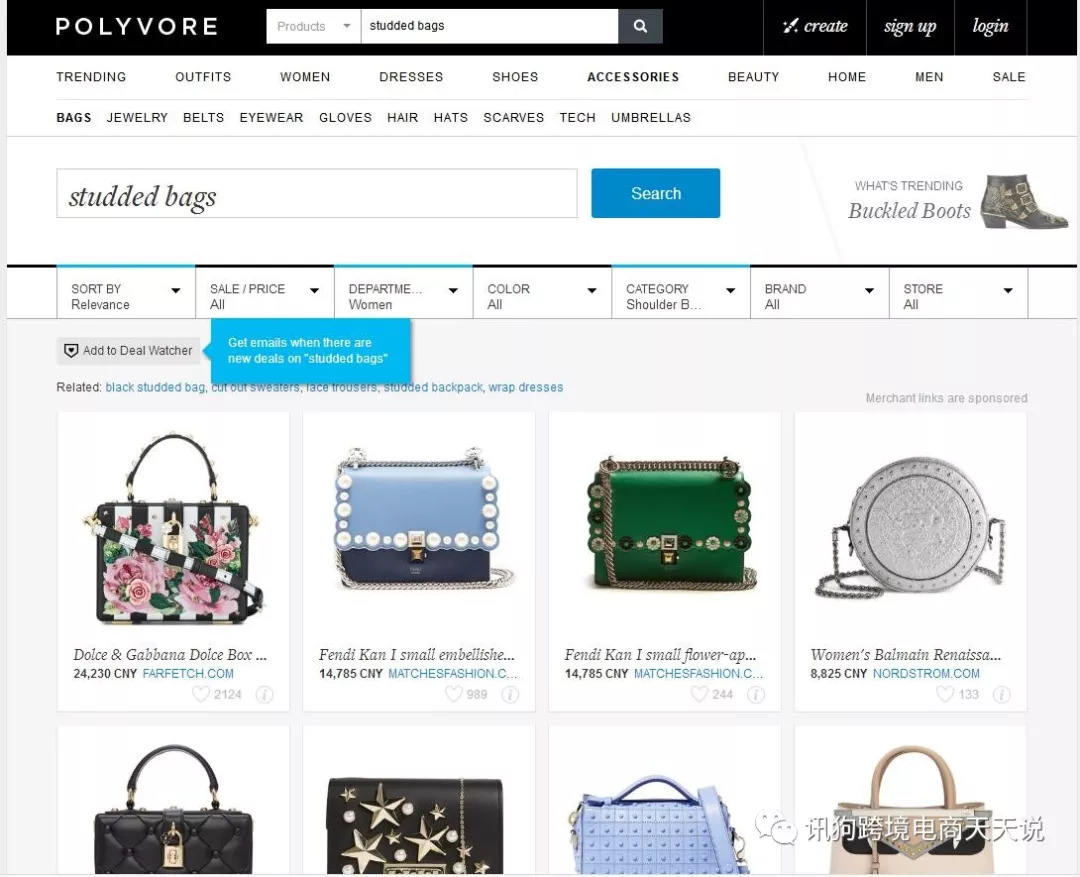Click the magnifier search icon in header

[640, 26]
